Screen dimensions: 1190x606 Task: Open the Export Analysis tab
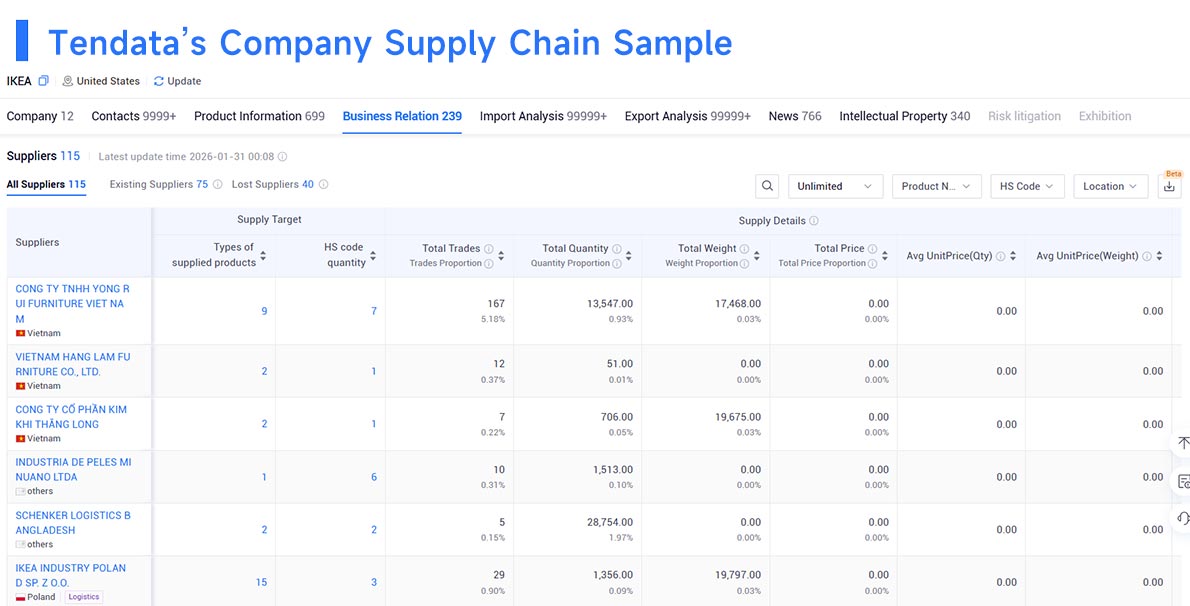688,116
